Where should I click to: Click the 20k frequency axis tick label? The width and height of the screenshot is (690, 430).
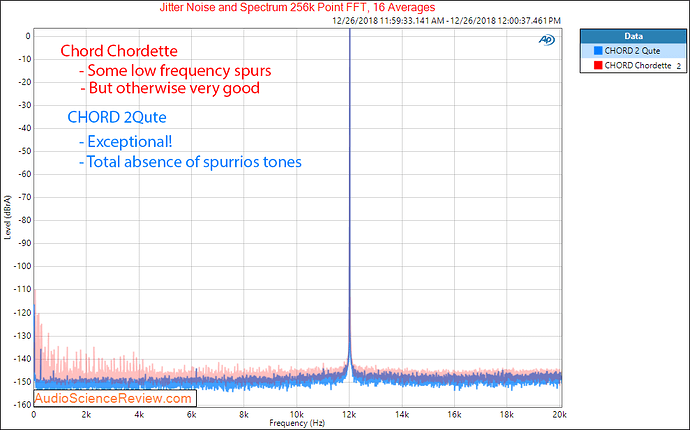click(559, 415)
